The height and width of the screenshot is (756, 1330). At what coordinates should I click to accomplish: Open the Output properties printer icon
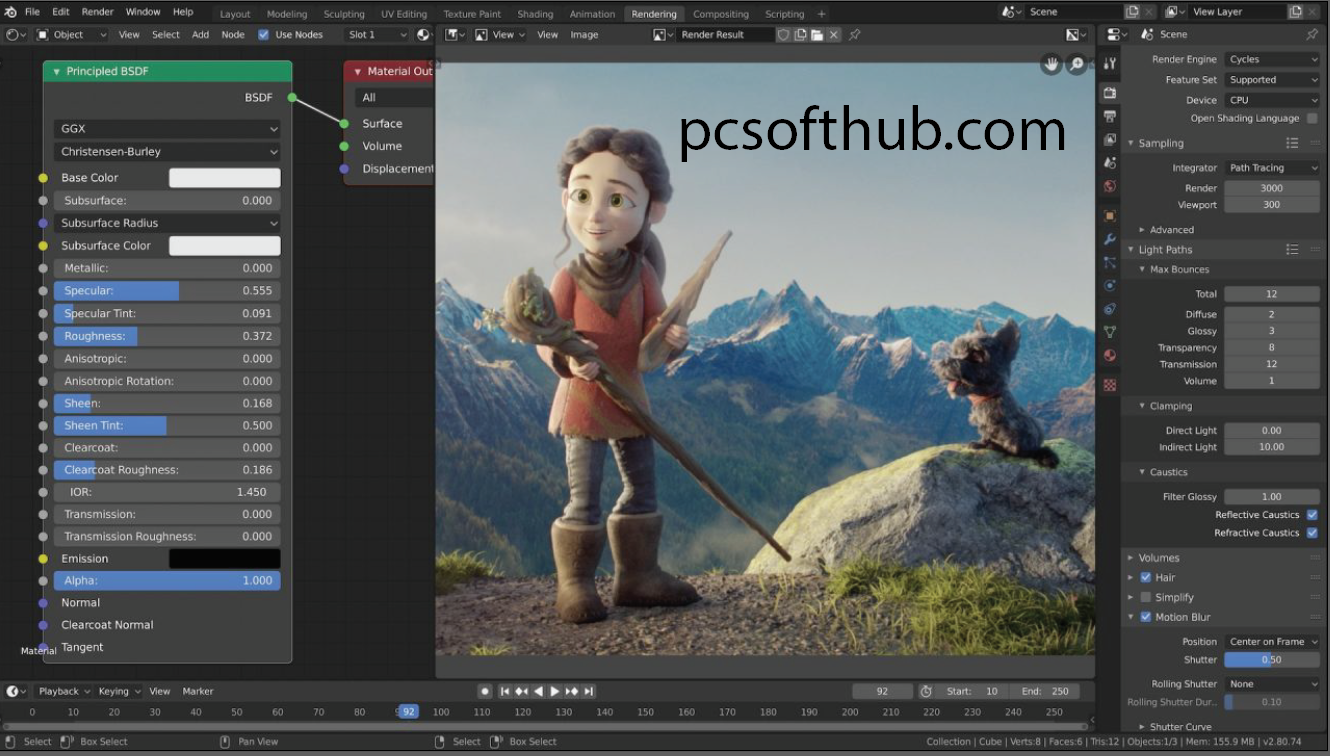pos(1109,117)
